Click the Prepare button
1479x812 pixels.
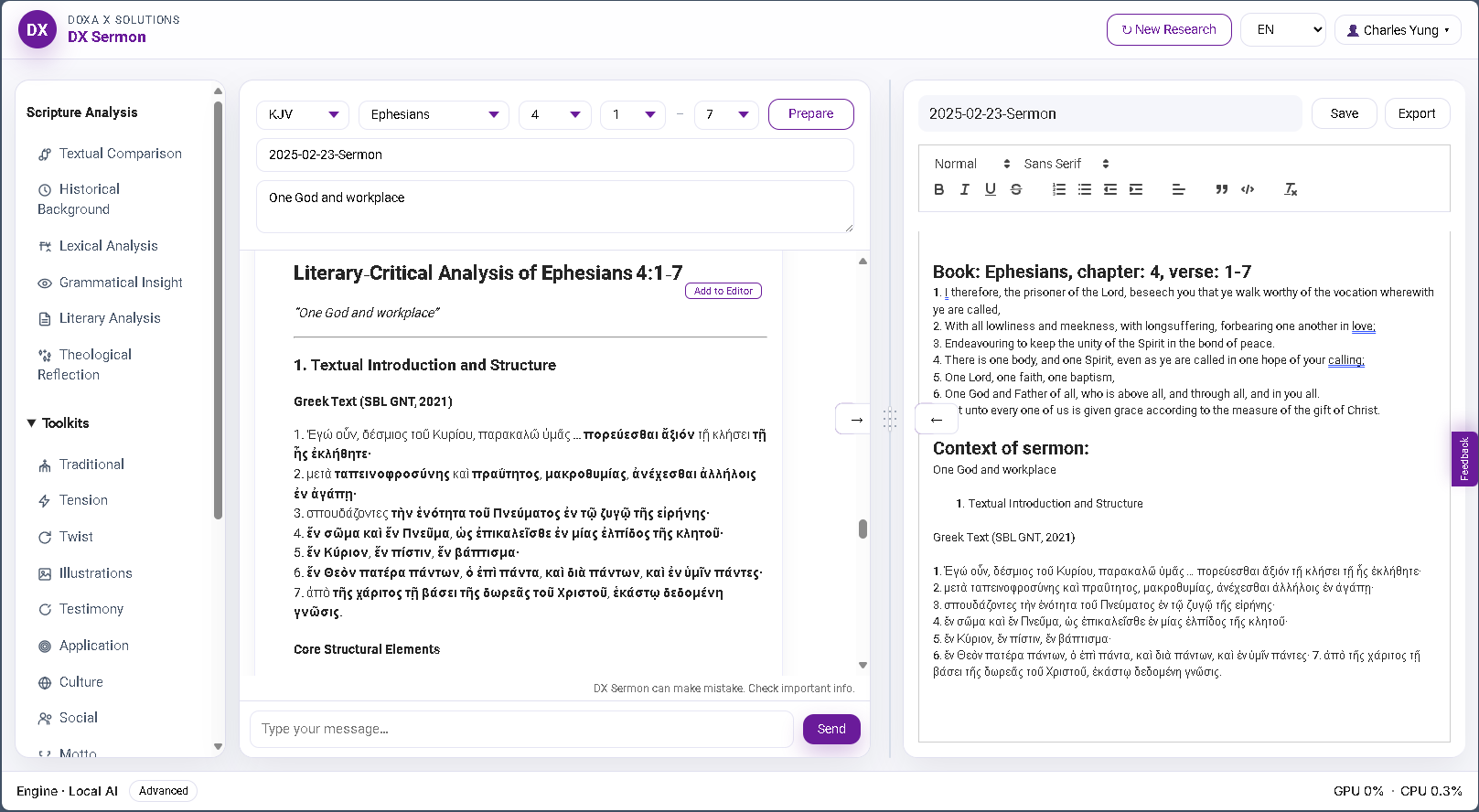[811, 114]
